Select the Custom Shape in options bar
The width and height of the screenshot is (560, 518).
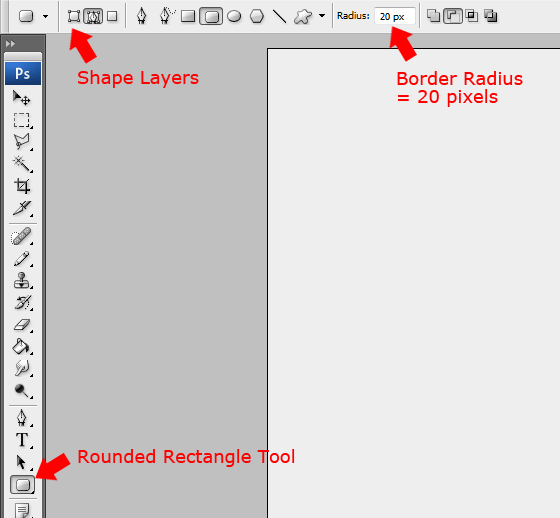point(302,16)
